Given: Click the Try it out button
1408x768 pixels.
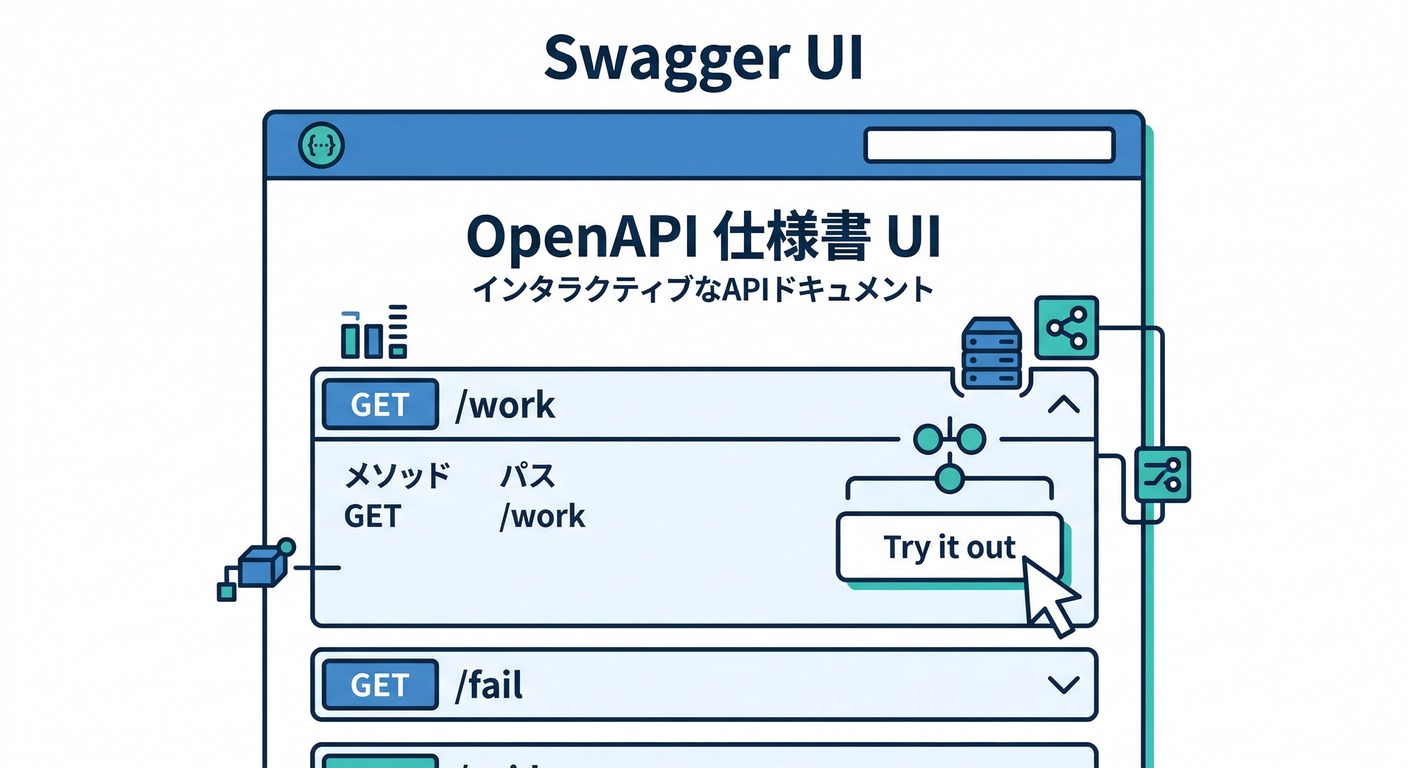Looking at the screenshot, I should click(x=949, y=547).
